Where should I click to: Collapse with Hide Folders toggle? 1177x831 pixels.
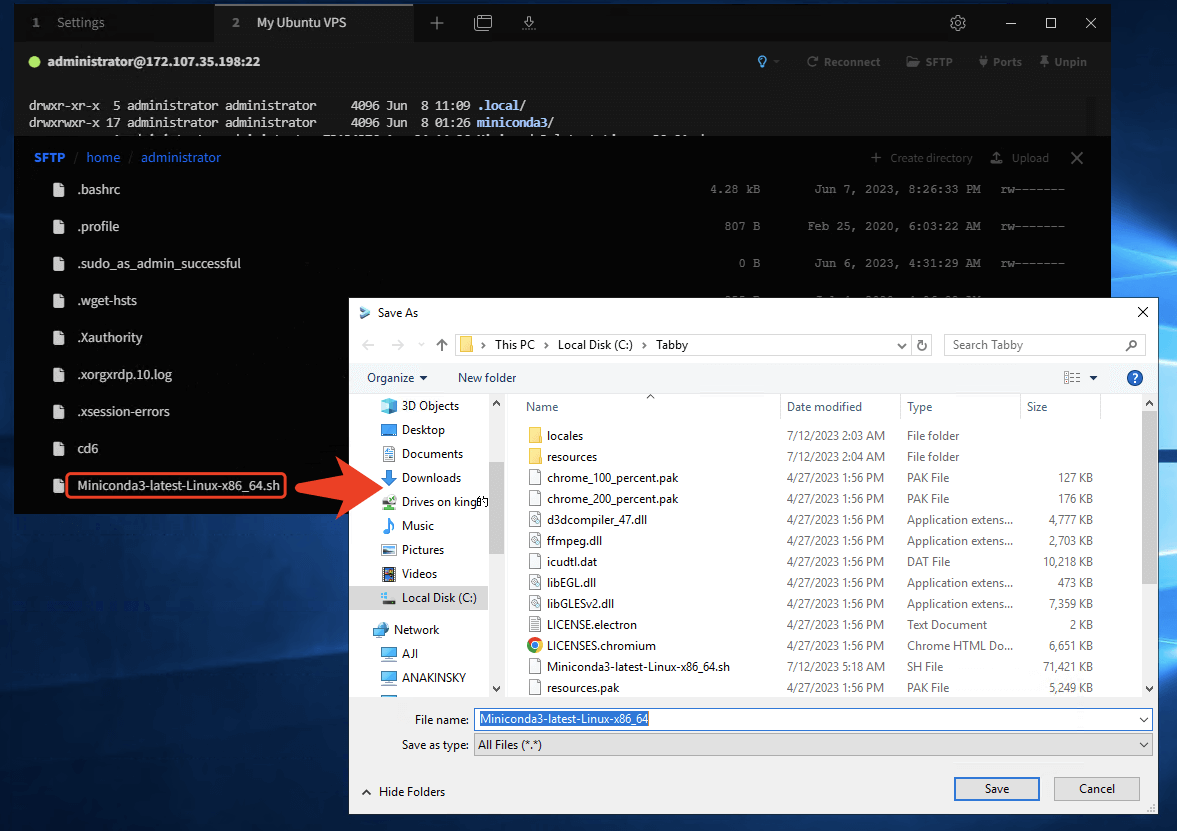(404, 793)
